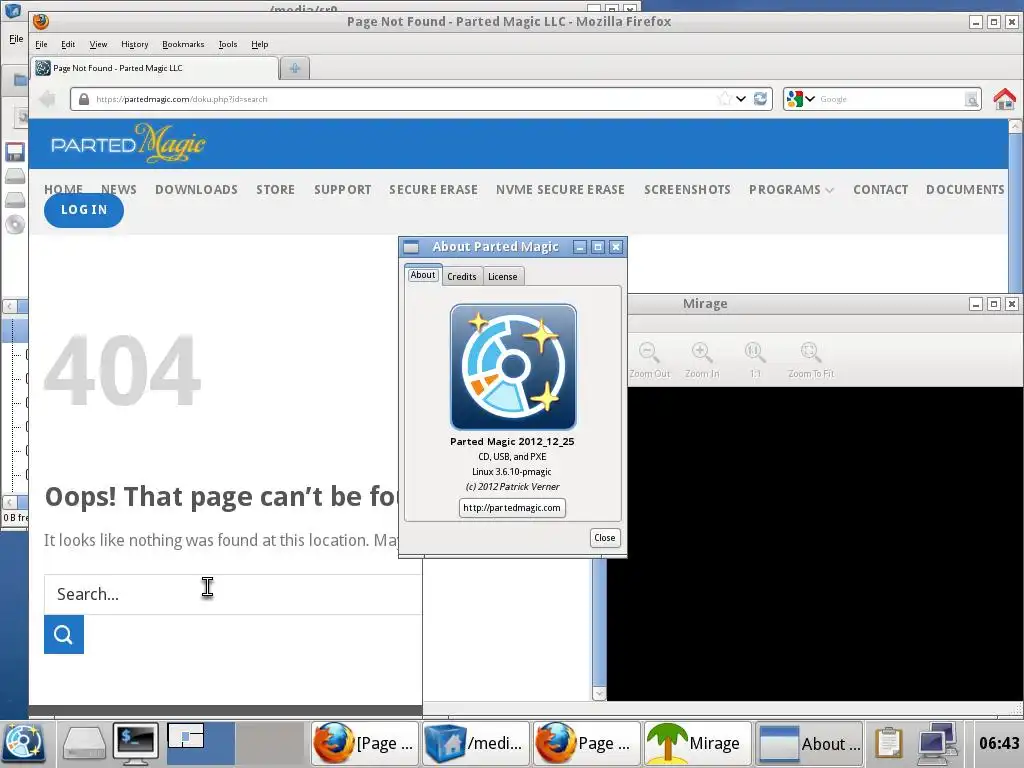Click the floppy save icon in file manager
The image size is (1024, 768).
14,152
